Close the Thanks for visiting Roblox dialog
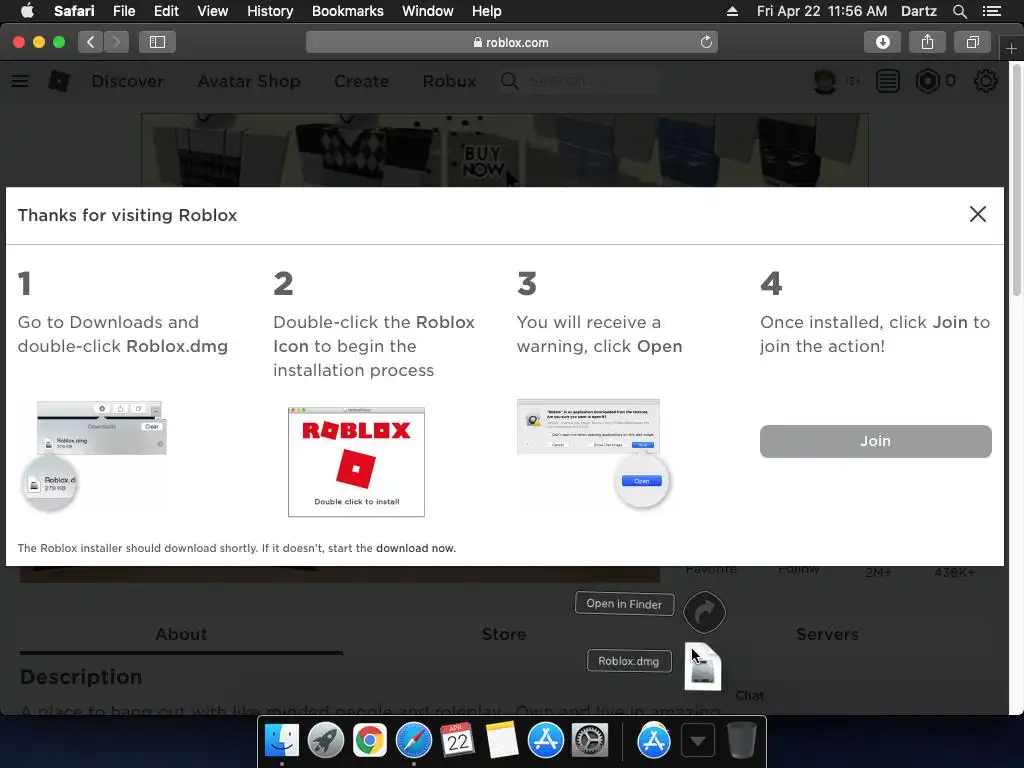 [x=977, y=214]
